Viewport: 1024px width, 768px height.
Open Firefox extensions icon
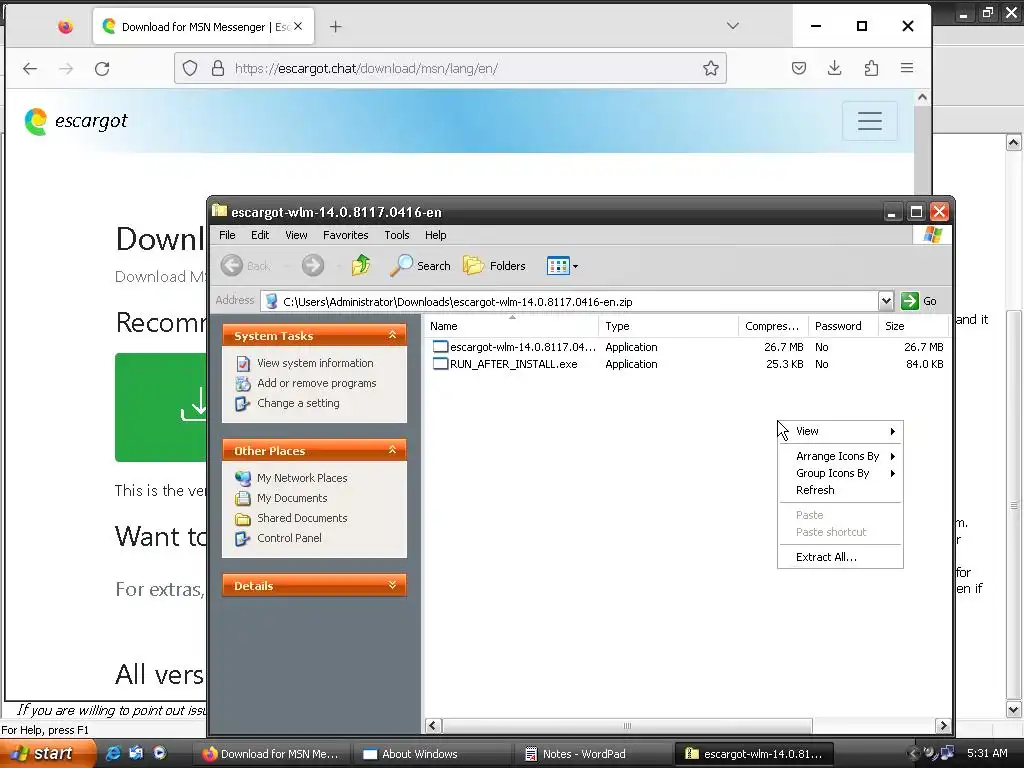871,68
